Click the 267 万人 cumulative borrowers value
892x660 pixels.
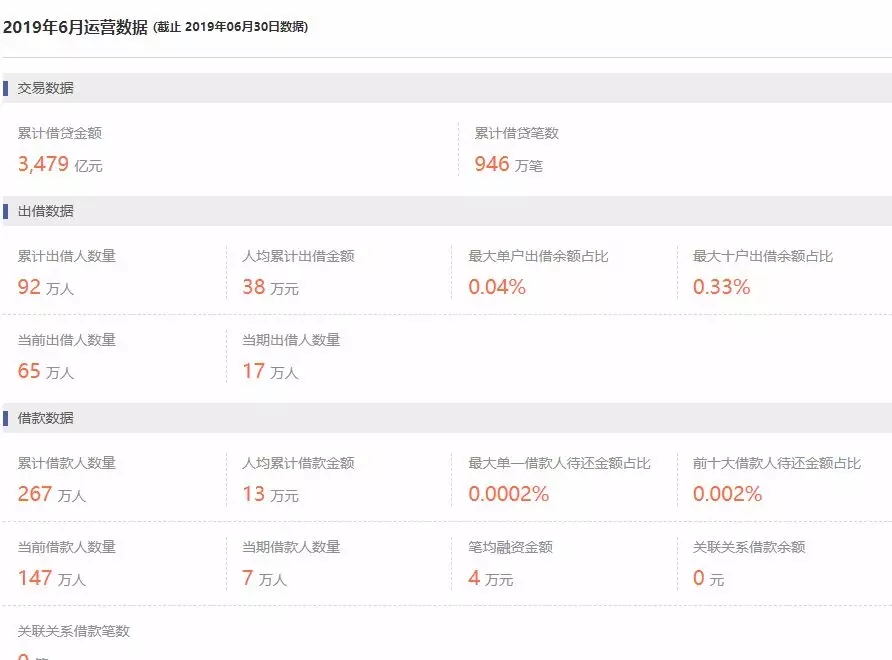pos(52,494)
